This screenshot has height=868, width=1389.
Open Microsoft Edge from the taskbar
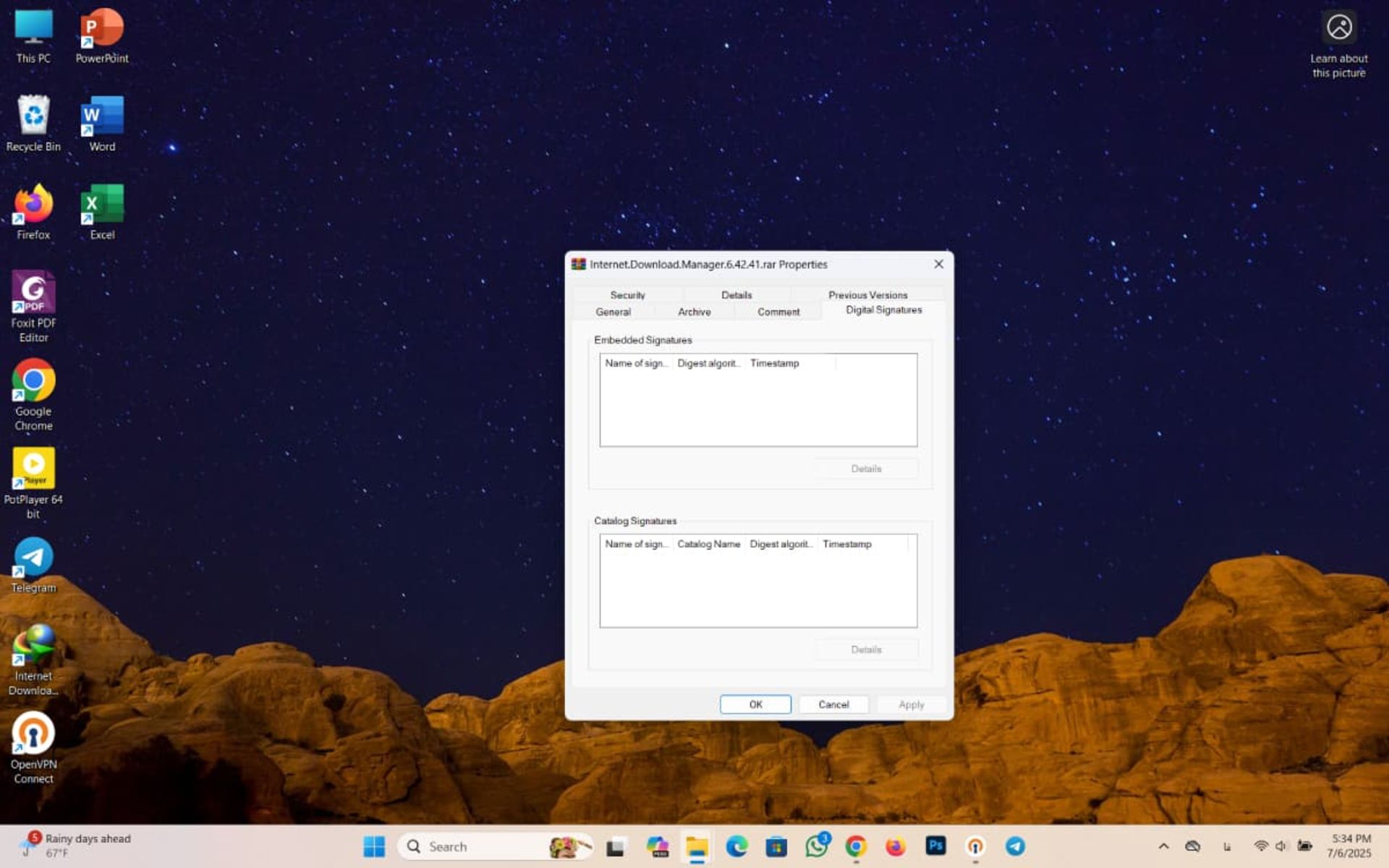tap(736, 846)
